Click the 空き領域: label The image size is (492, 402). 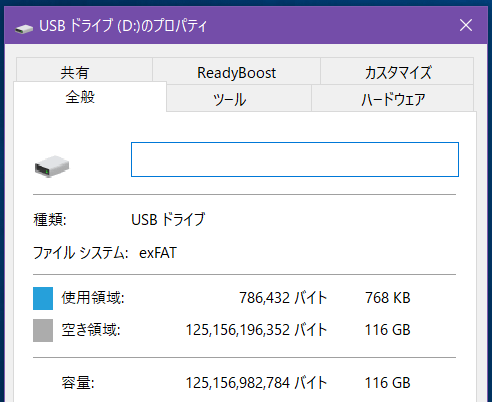91,330
